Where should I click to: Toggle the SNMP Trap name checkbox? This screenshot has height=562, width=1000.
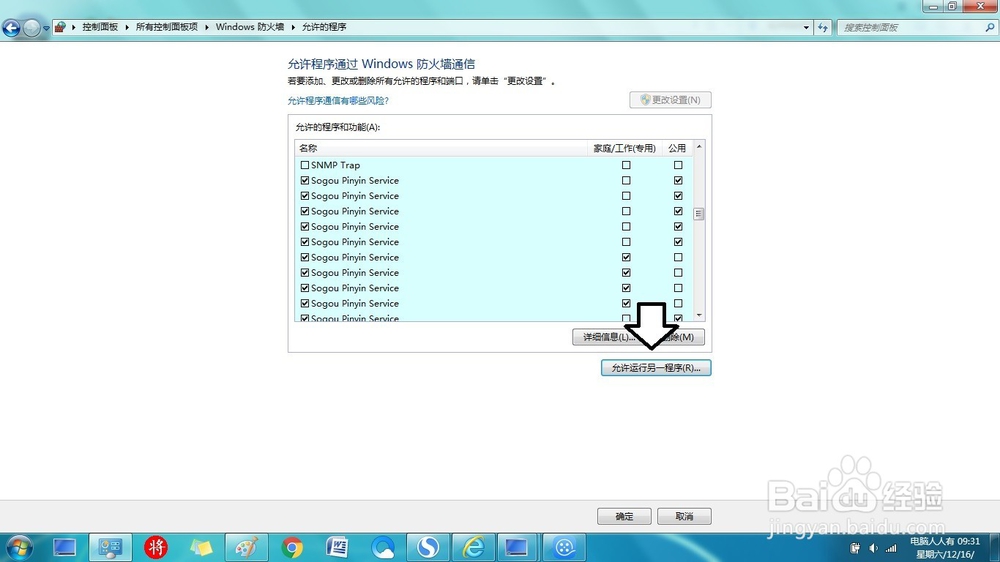click(305, 165)
